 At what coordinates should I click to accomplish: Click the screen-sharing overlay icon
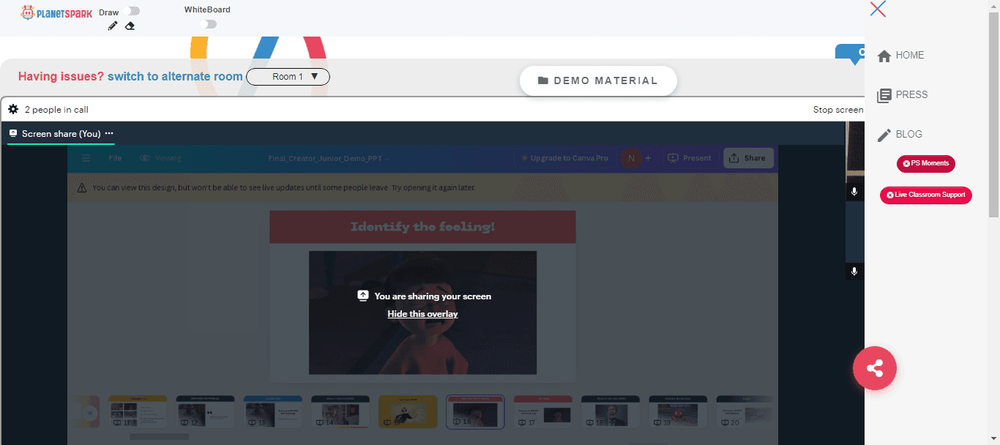click(363, 295)
